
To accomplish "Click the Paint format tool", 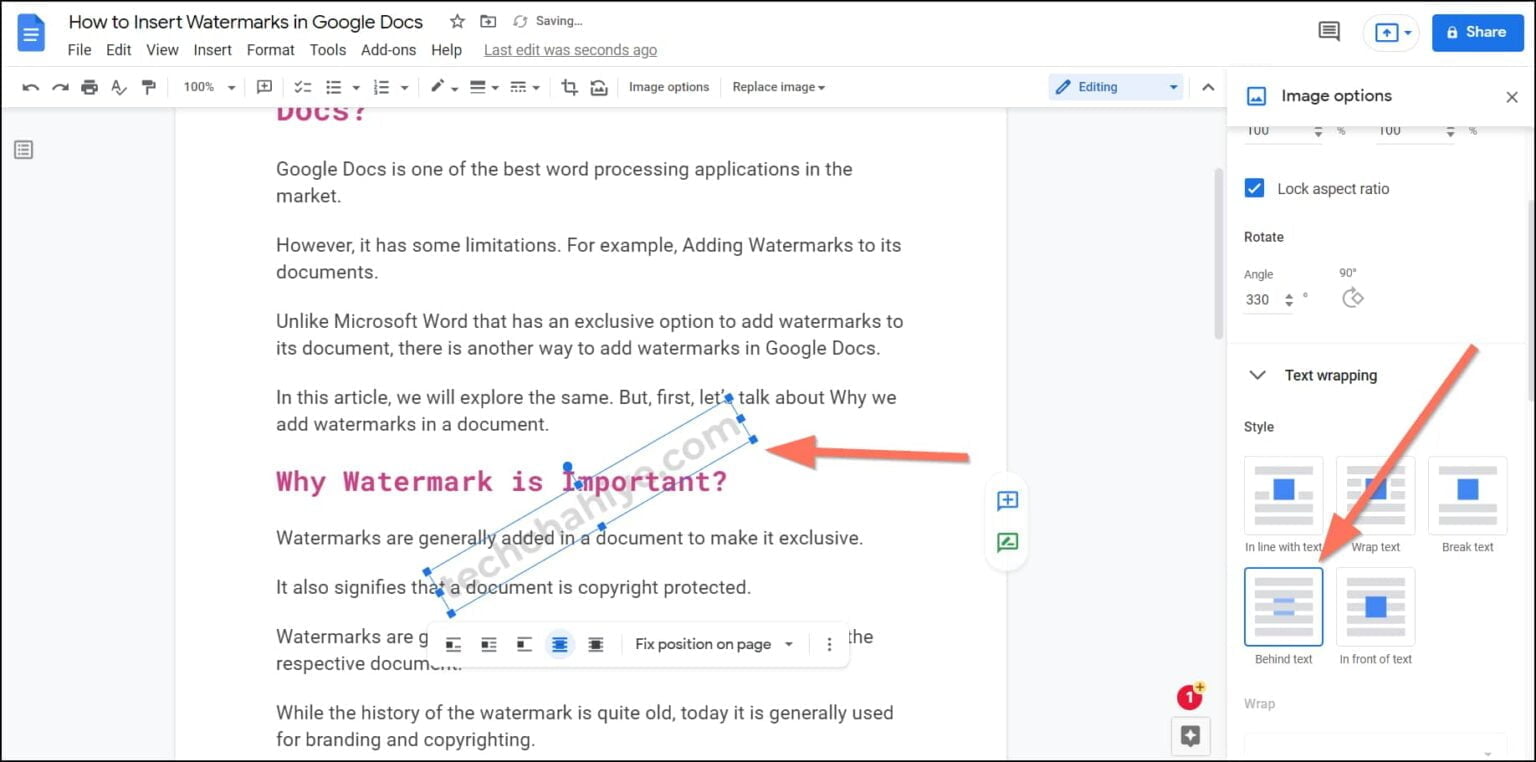I will 149,87.
